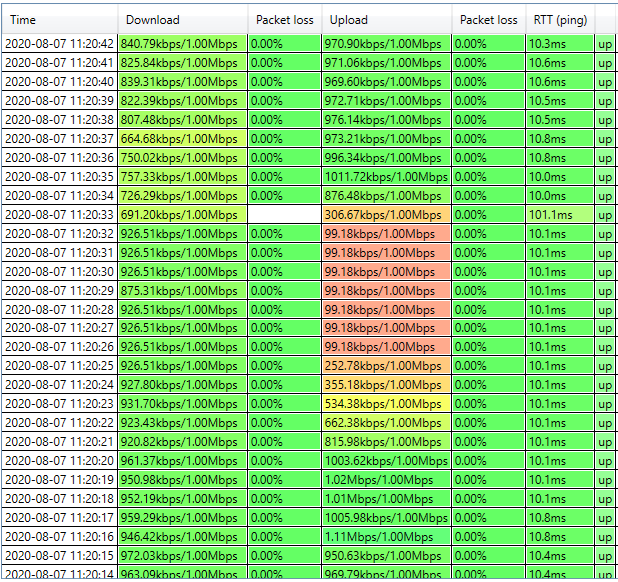Select the 691.20kbps download cell

click(x=182, y=214)
